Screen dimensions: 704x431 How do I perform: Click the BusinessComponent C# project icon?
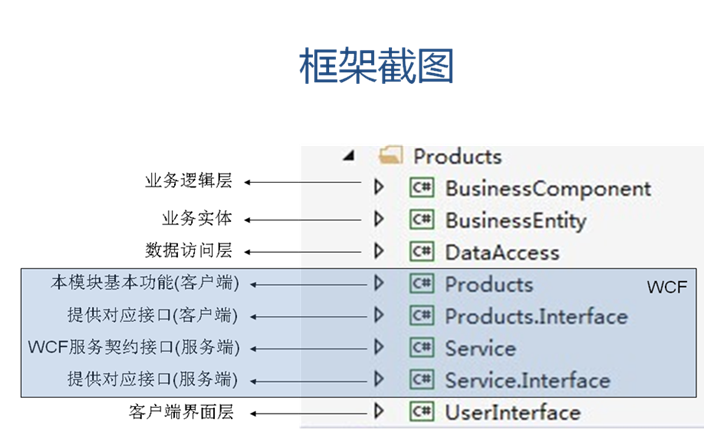[x=422, y=187]
